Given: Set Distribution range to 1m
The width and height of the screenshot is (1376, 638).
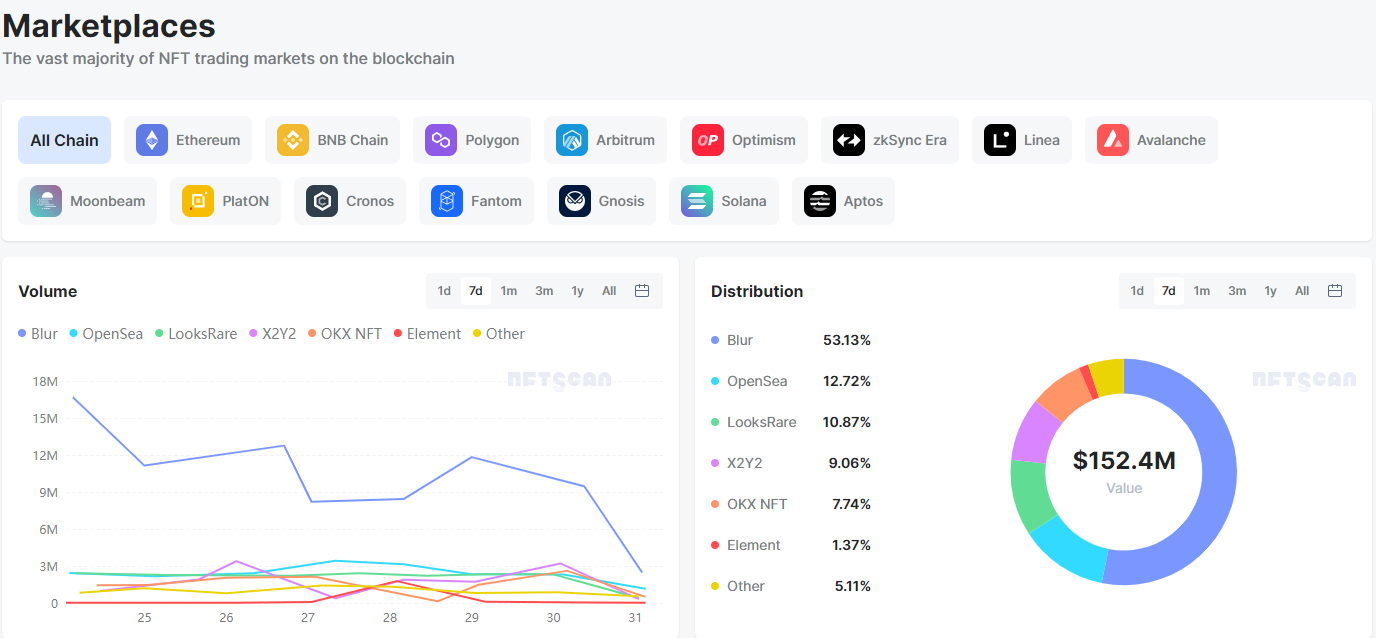Looking at the screenshot, I should 1202,291.
